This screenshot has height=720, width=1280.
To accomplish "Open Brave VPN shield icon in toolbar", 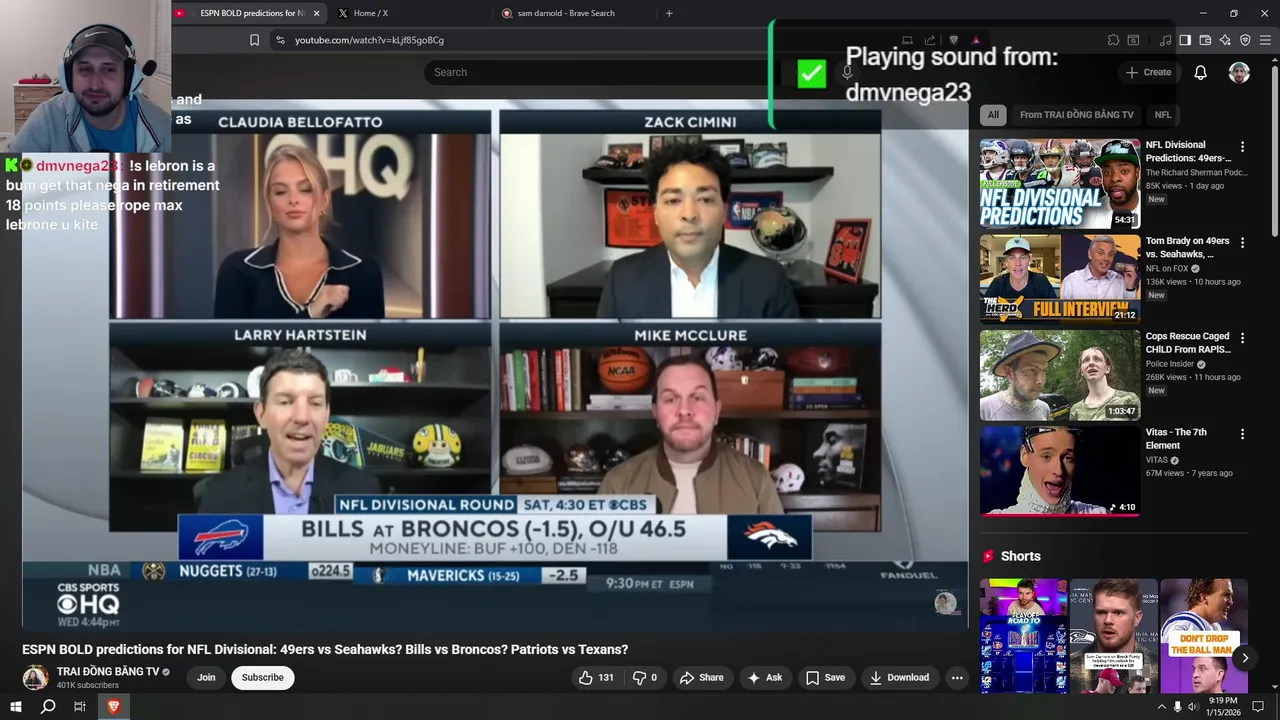I will tap(1245, 40).
